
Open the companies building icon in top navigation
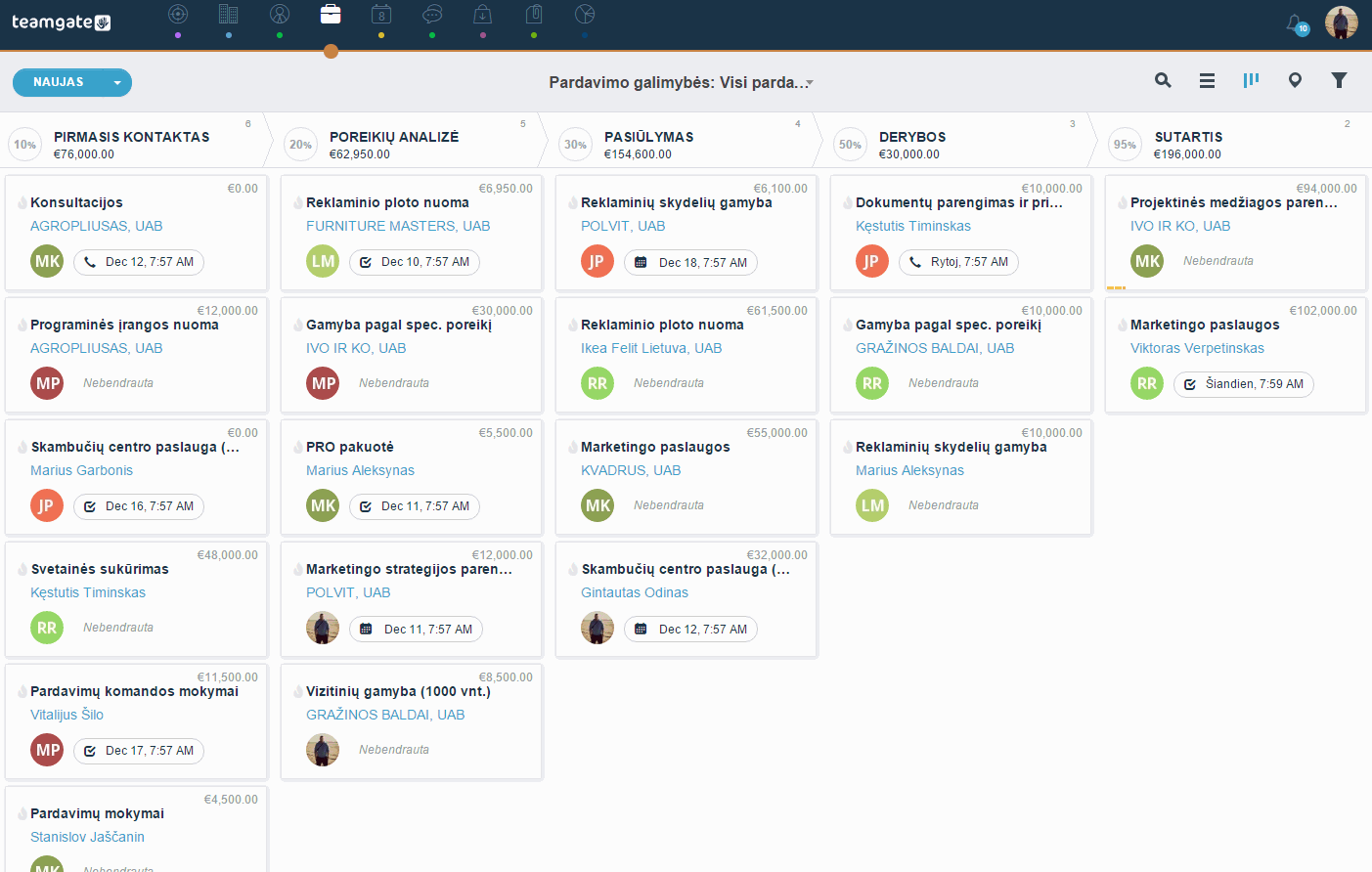[x=229, y=14]
